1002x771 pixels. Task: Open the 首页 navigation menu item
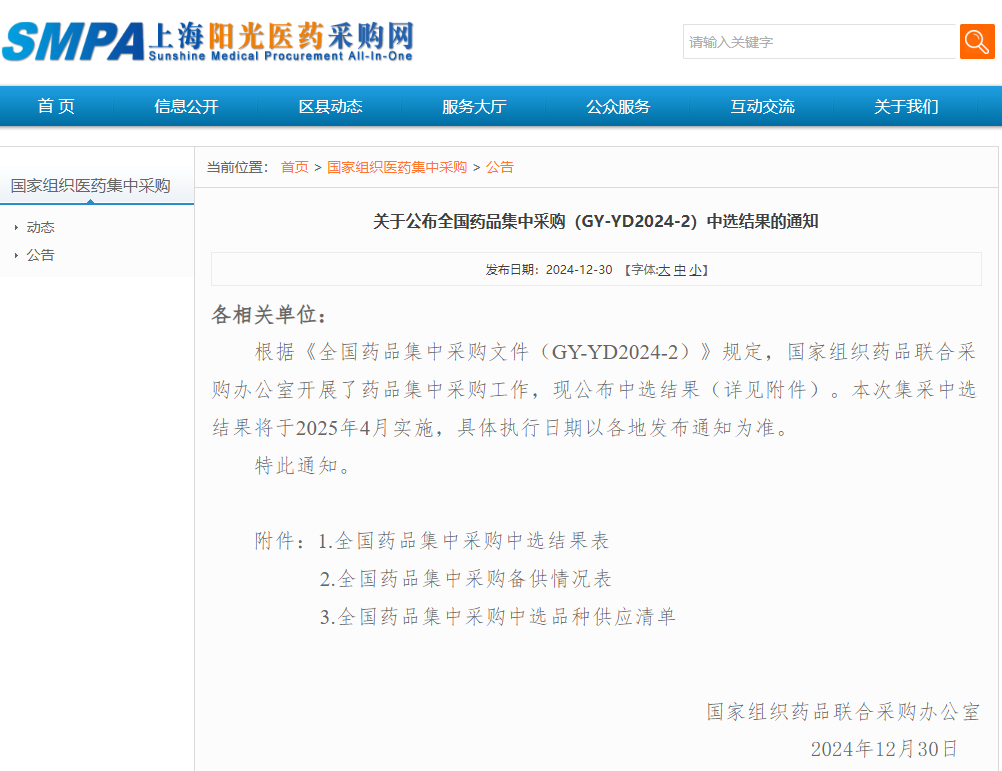coord(56,106)
